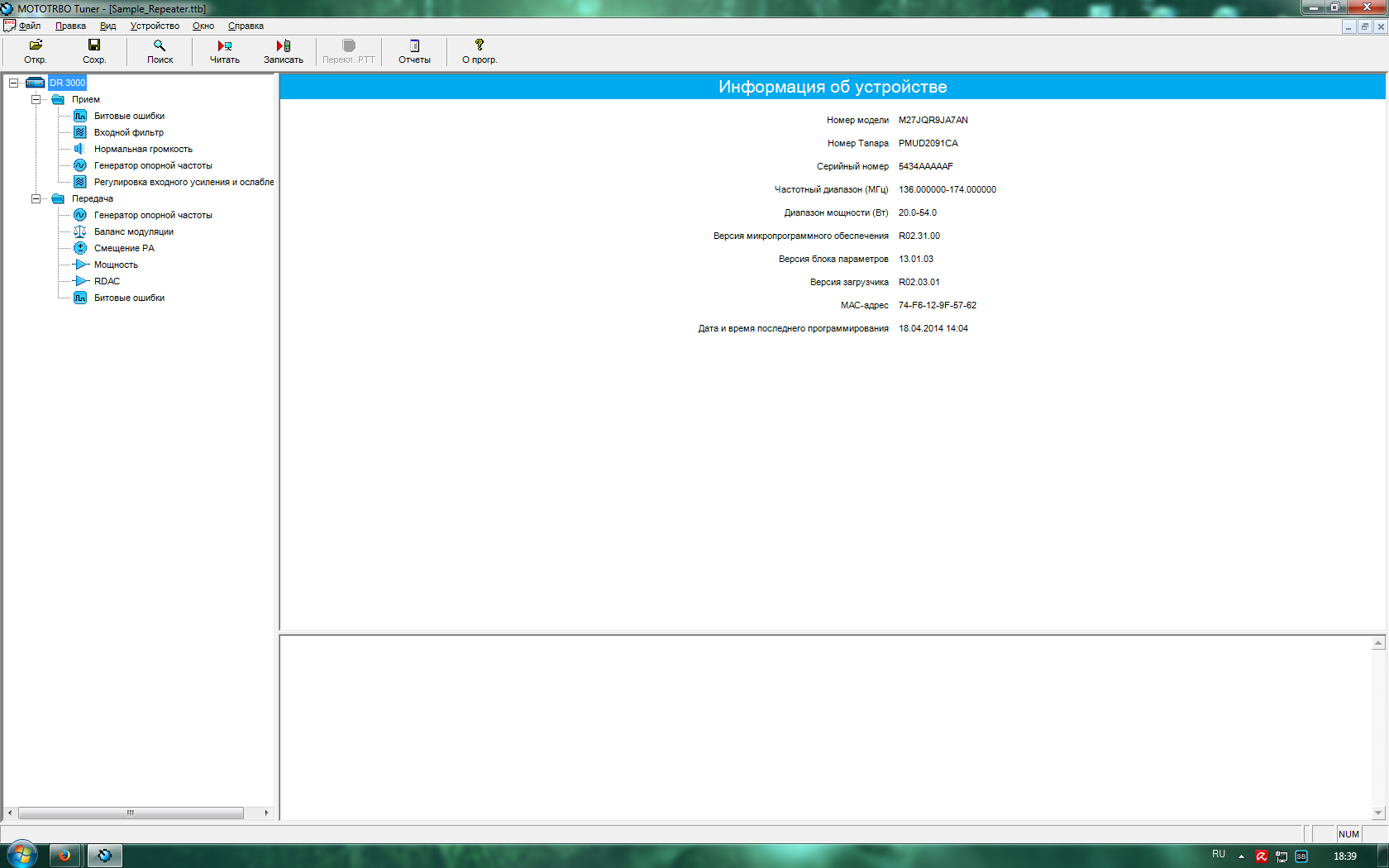Screen dimensions: 1389x868
Task: Open the Справка menu
Action: point(246,26)
